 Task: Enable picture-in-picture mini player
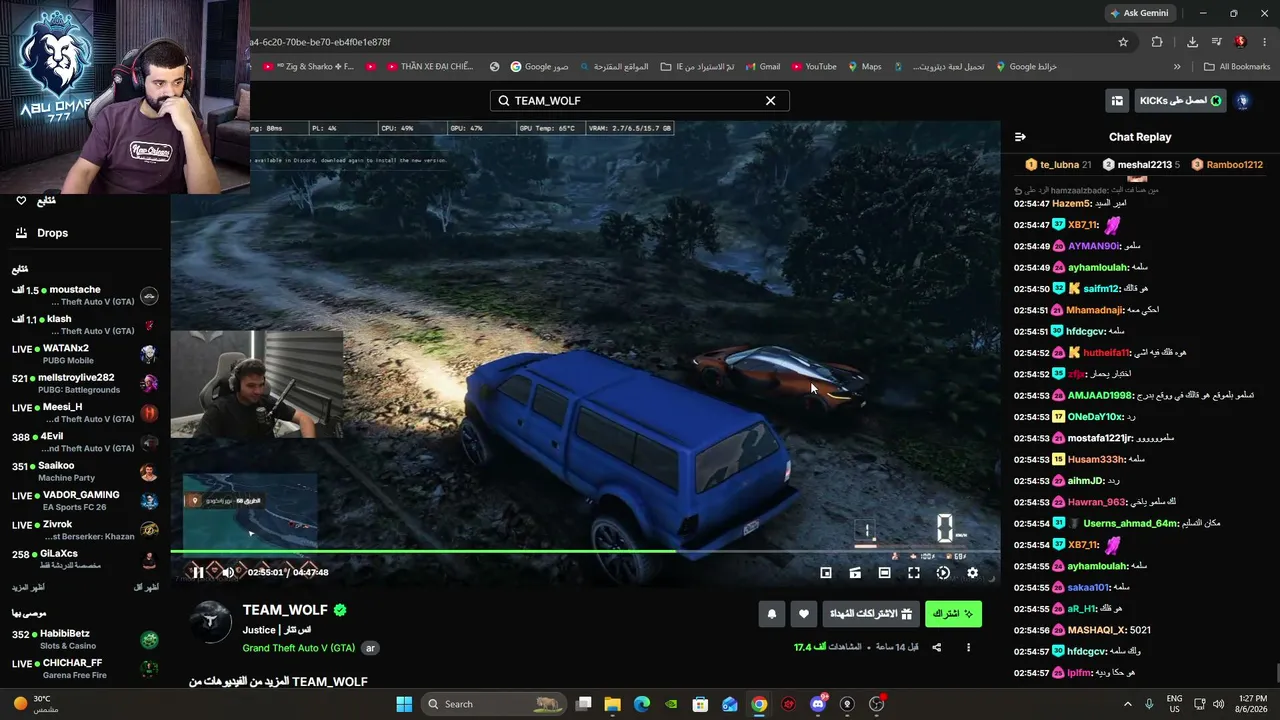(826, 573)
